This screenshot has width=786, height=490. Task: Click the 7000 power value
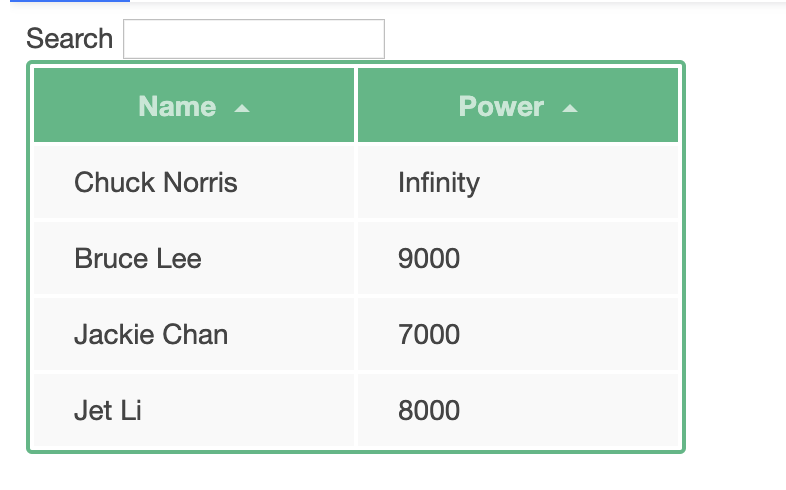429,334
